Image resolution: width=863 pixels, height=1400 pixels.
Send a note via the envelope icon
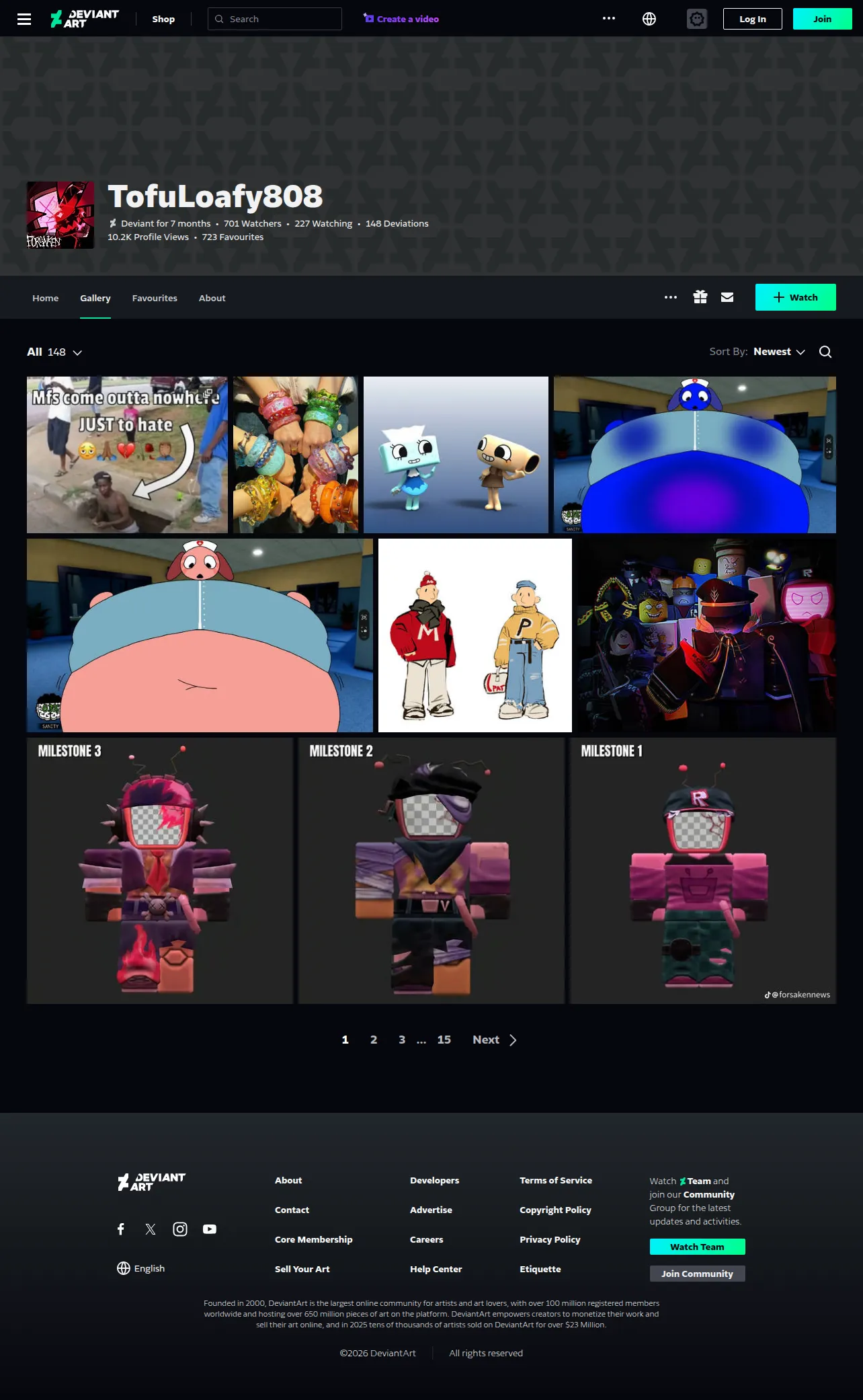click(727, 297)
